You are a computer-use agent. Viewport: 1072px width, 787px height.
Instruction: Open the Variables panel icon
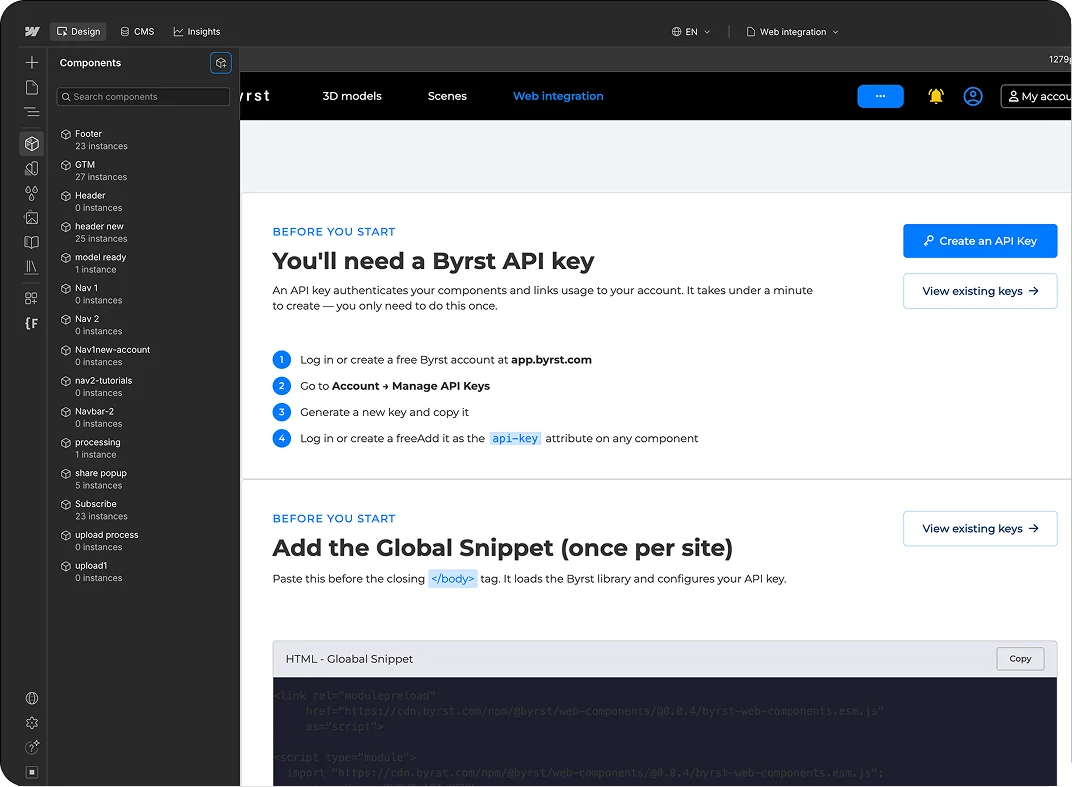coord(31,168)
